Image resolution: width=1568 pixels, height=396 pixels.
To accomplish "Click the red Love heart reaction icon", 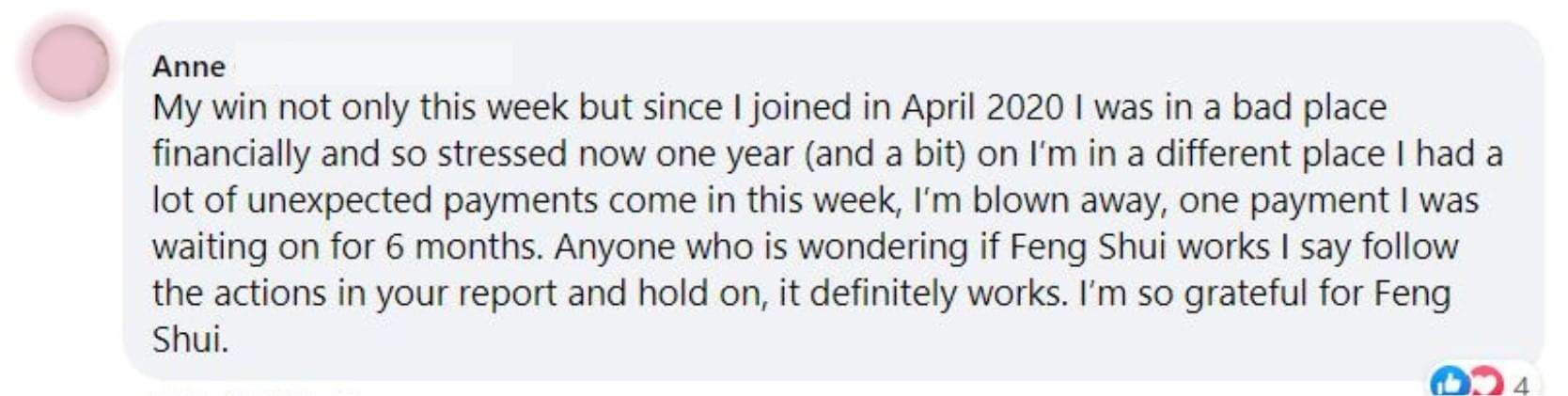I will click(x=1485, y=383).
